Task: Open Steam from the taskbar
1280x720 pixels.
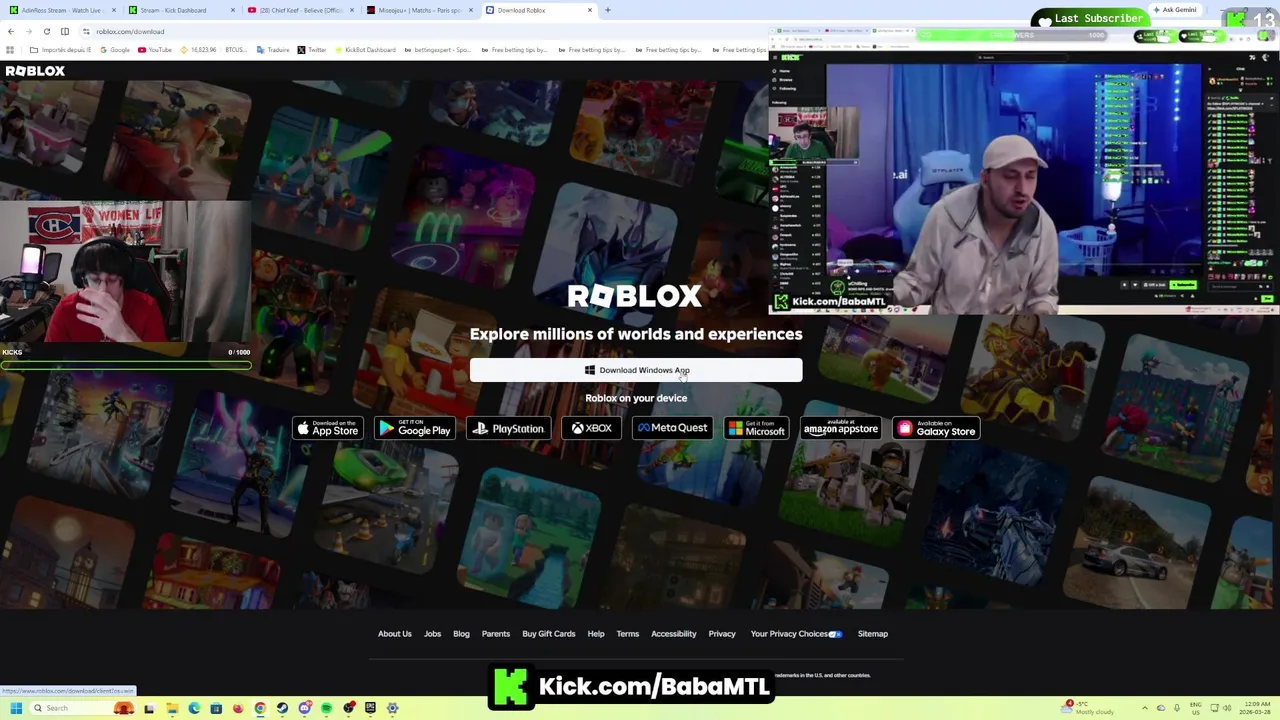Action: coord(282,708)
